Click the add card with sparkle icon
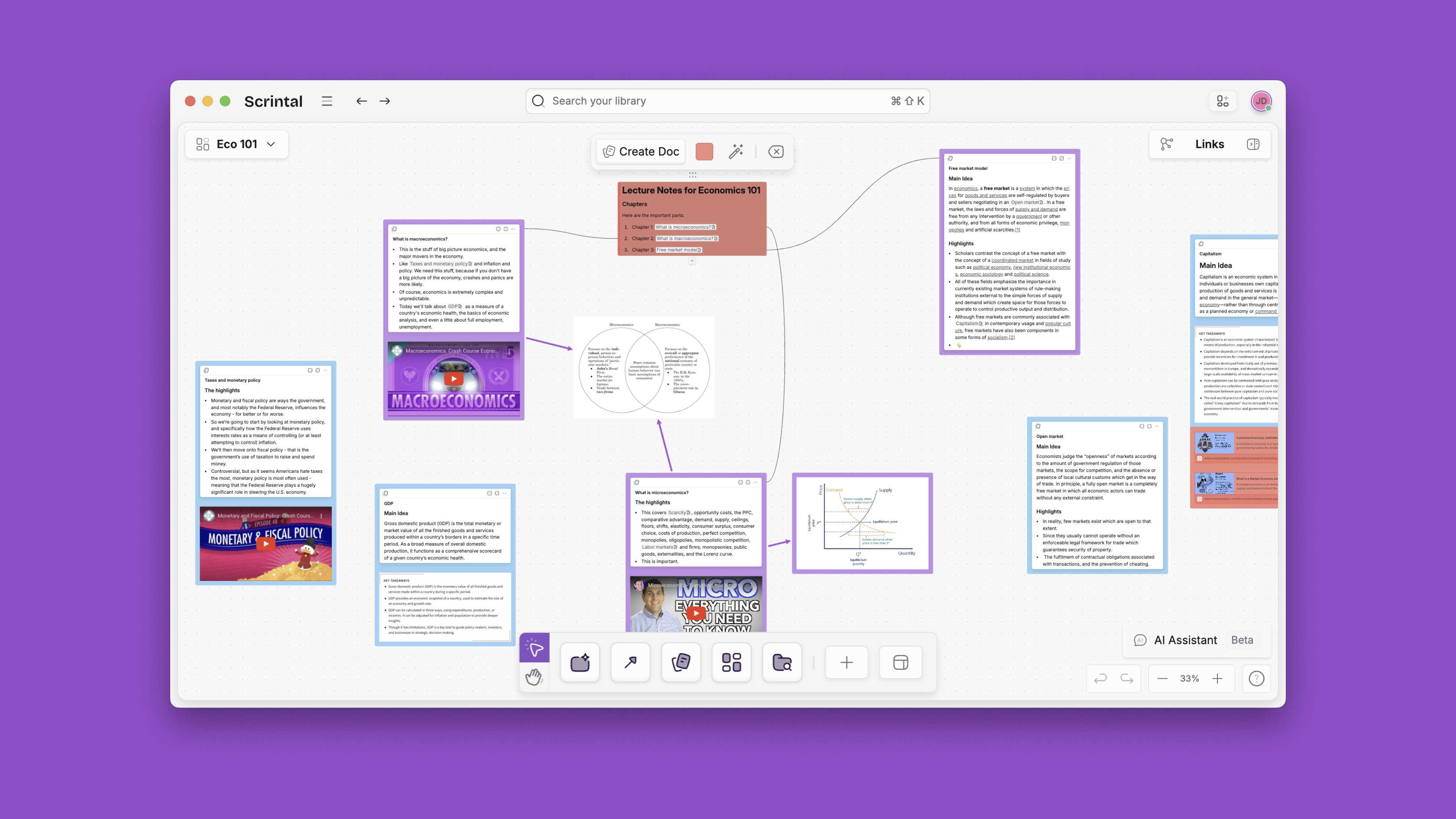Screen dimensions: 1456x819 580,662
